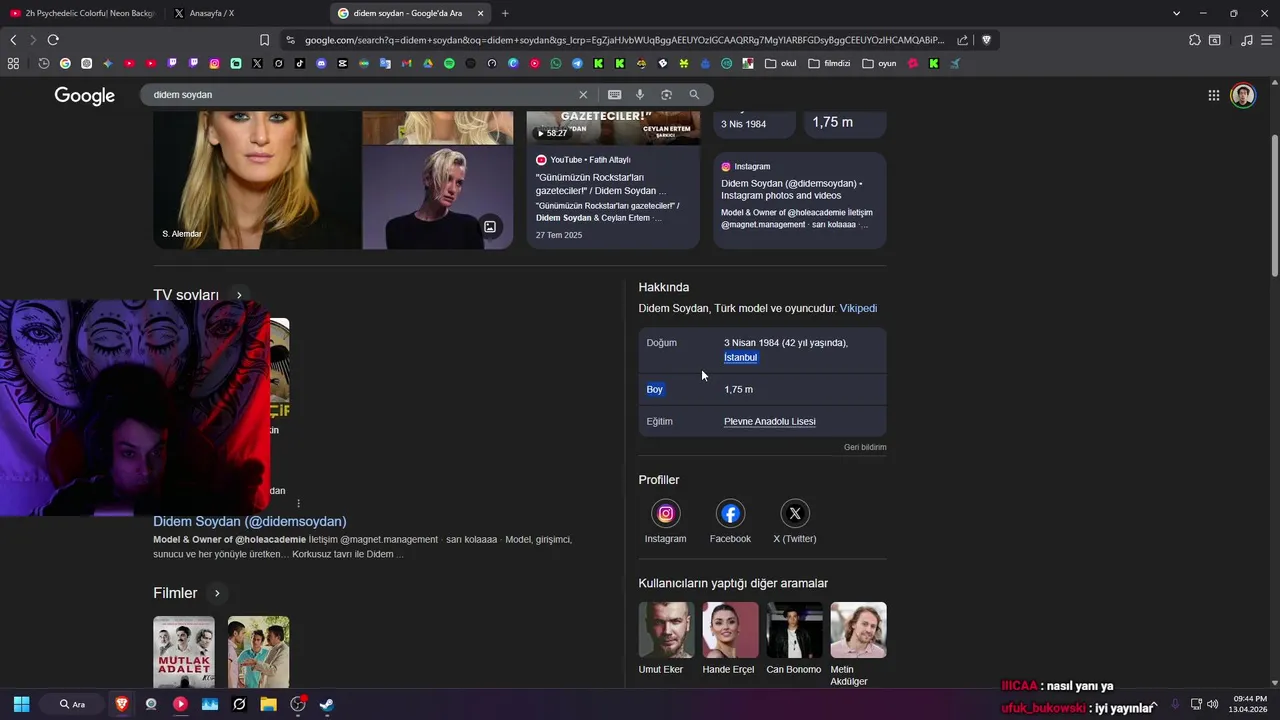Focus the Google search input field
Screen dimensions: 1280x720
pyautogui.click(x=360, y=94)
